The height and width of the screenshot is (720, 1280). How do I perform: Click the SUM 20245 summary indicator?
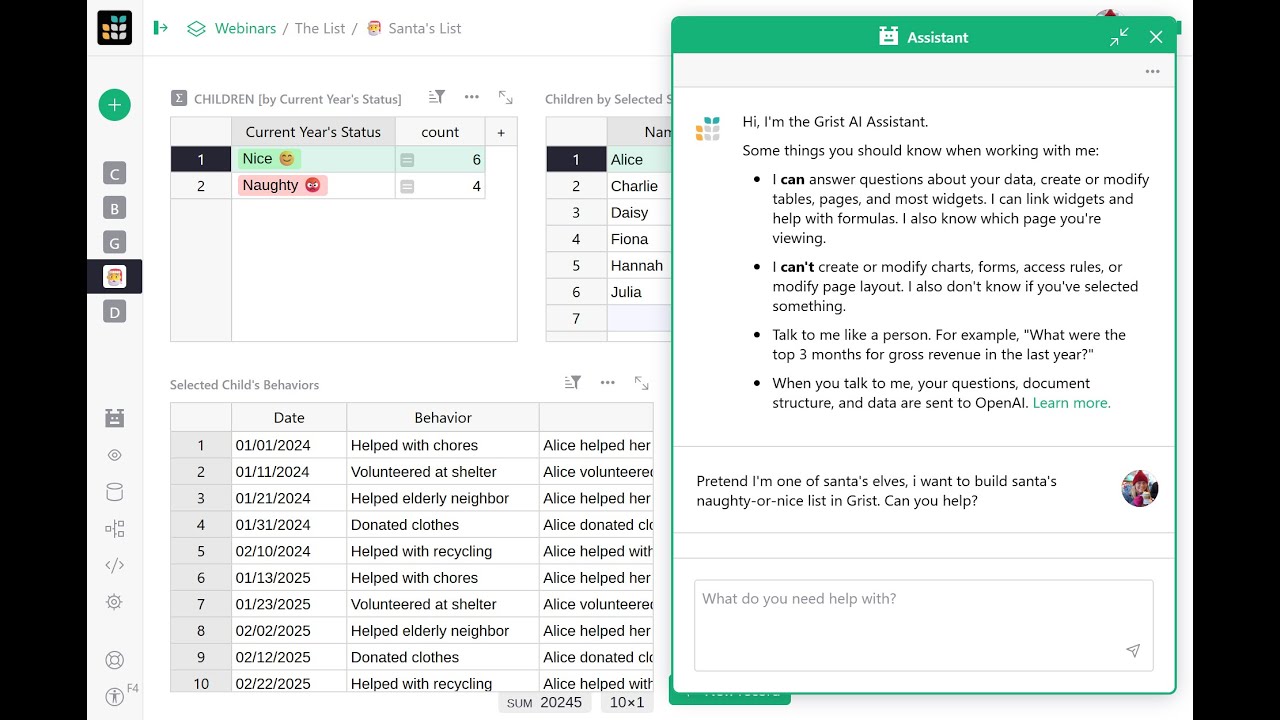(x=545, y=702)
